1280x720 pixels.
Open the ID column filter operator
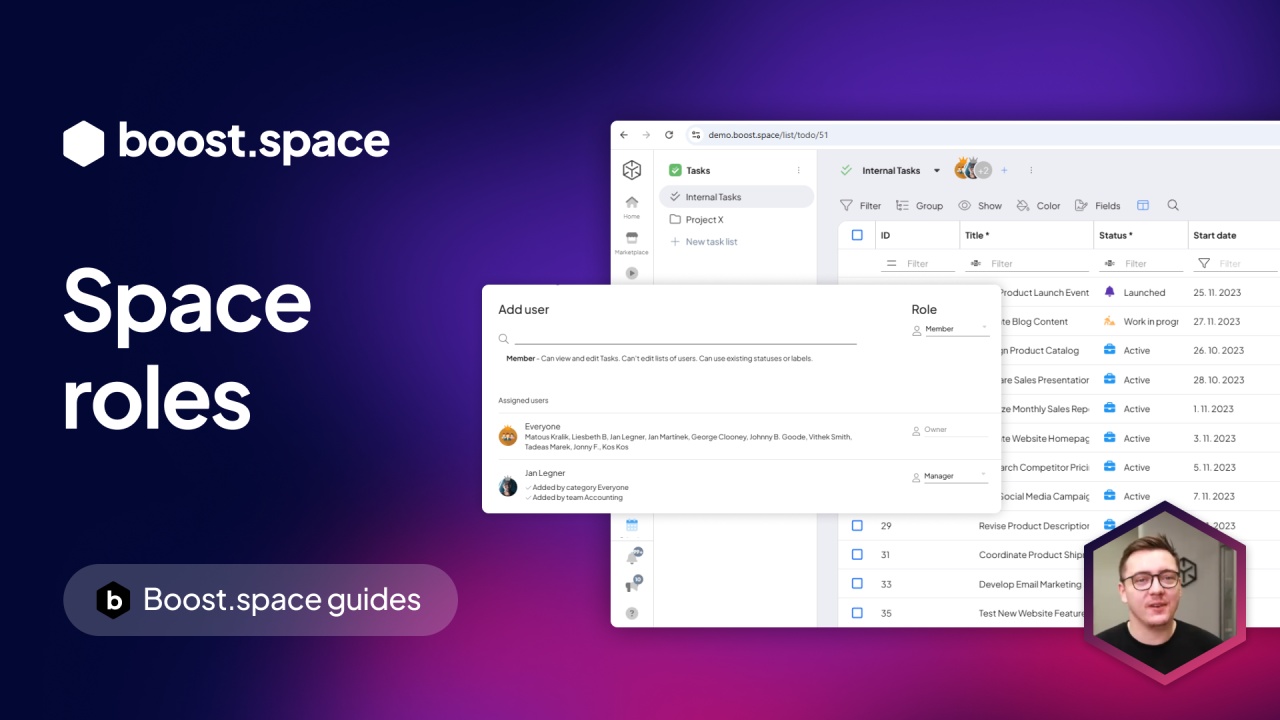[891, 264]
